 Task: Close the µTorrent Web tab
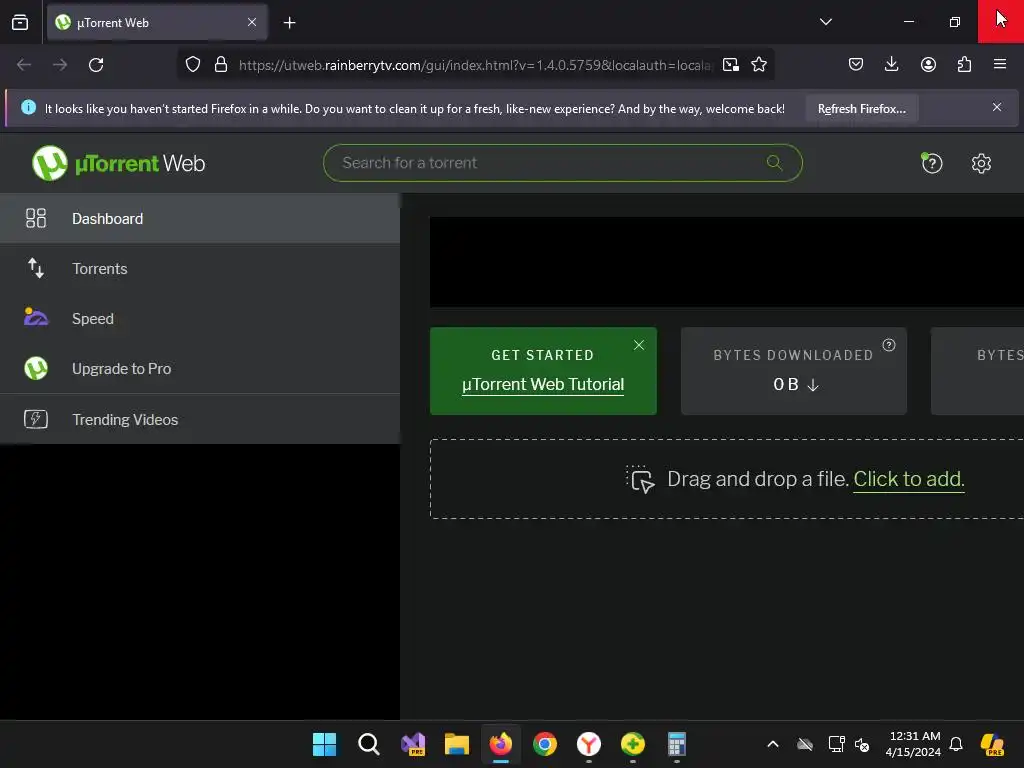[252, 22]
